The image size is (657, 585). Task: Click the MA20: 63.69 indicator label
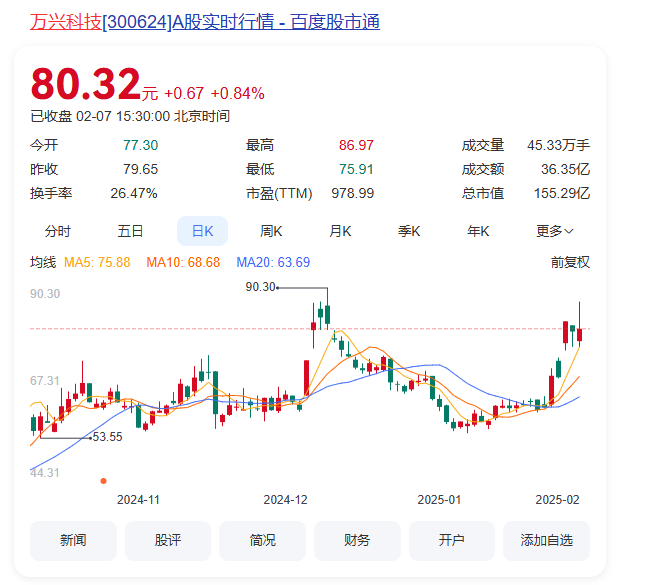coord(273,262)
